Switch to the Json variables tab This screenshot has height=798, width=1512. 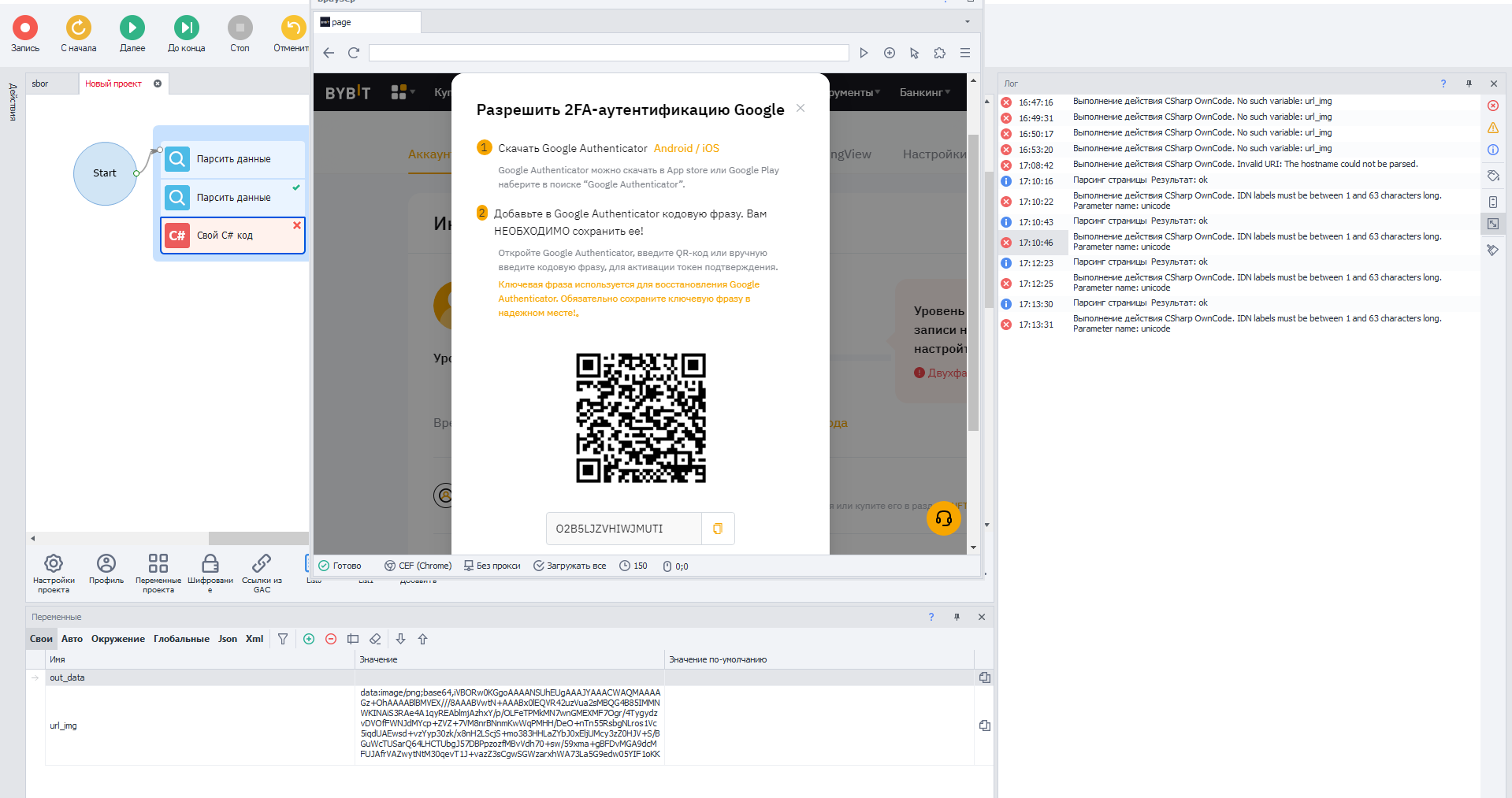(x=228, y=639)
